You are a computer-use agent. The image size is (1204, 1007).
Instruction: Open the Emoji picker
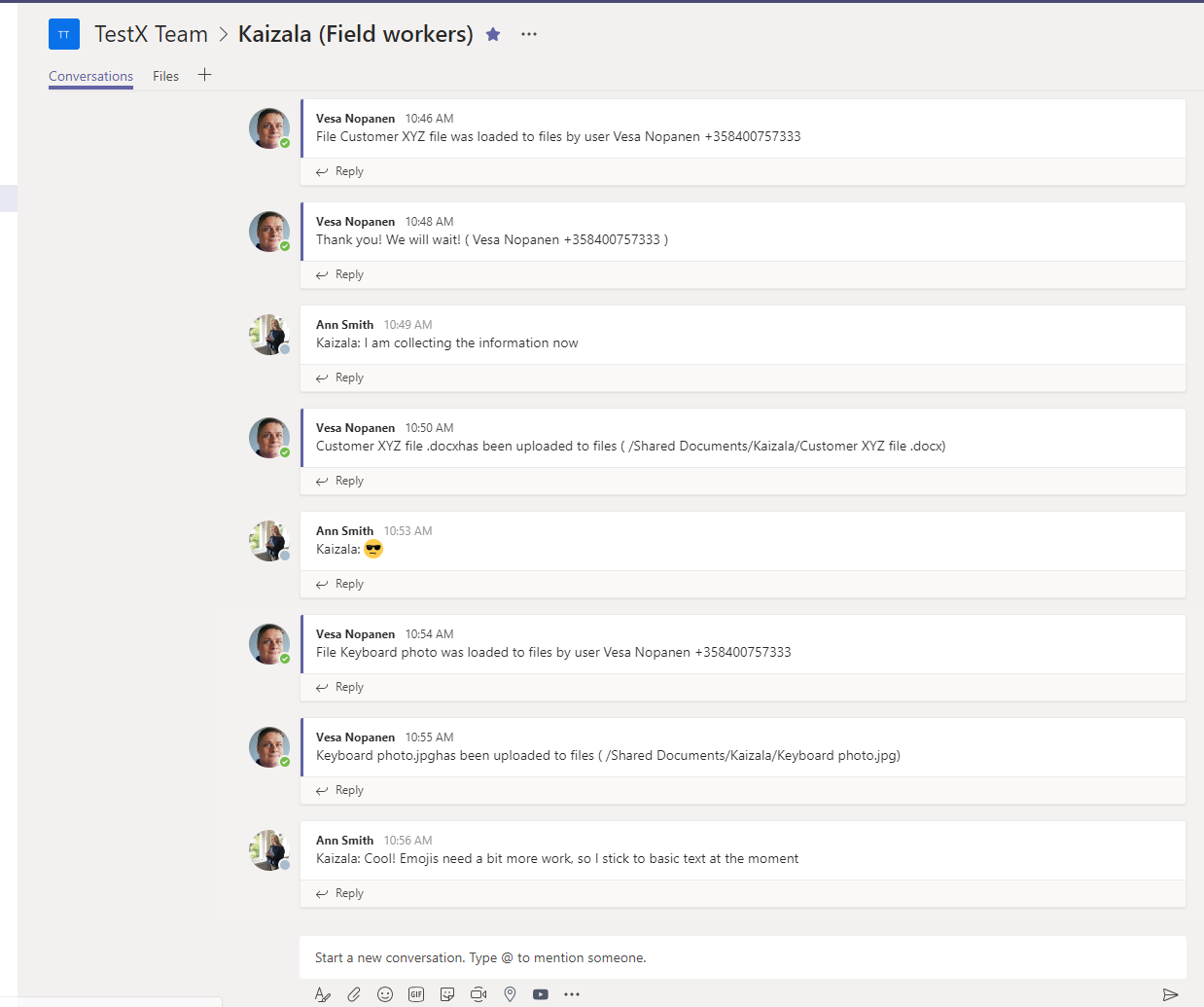point(385,994)
